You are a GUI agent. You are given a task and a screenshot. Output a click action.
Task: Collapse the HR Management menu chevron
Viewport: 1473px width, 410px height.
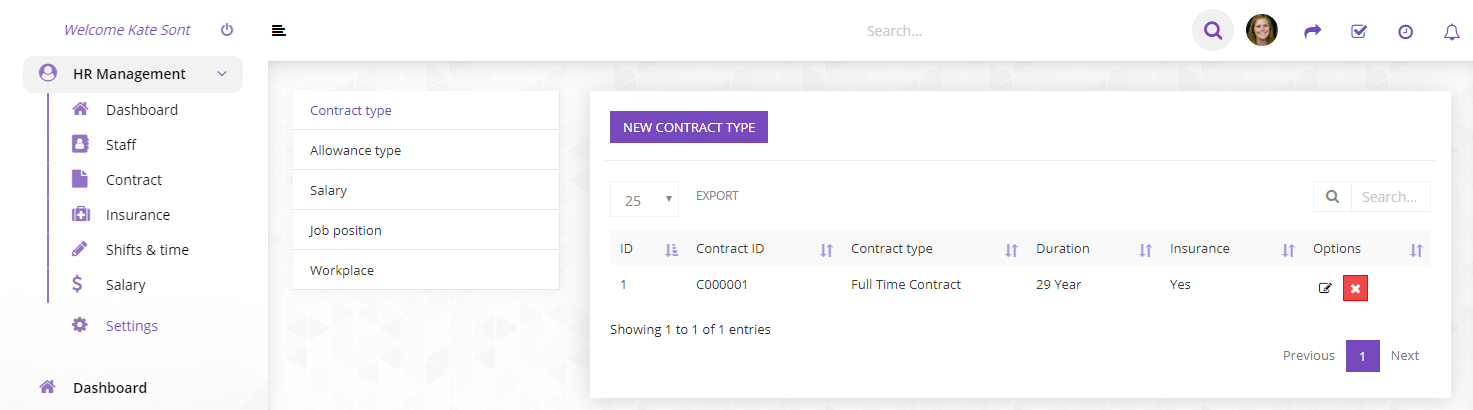222,74
